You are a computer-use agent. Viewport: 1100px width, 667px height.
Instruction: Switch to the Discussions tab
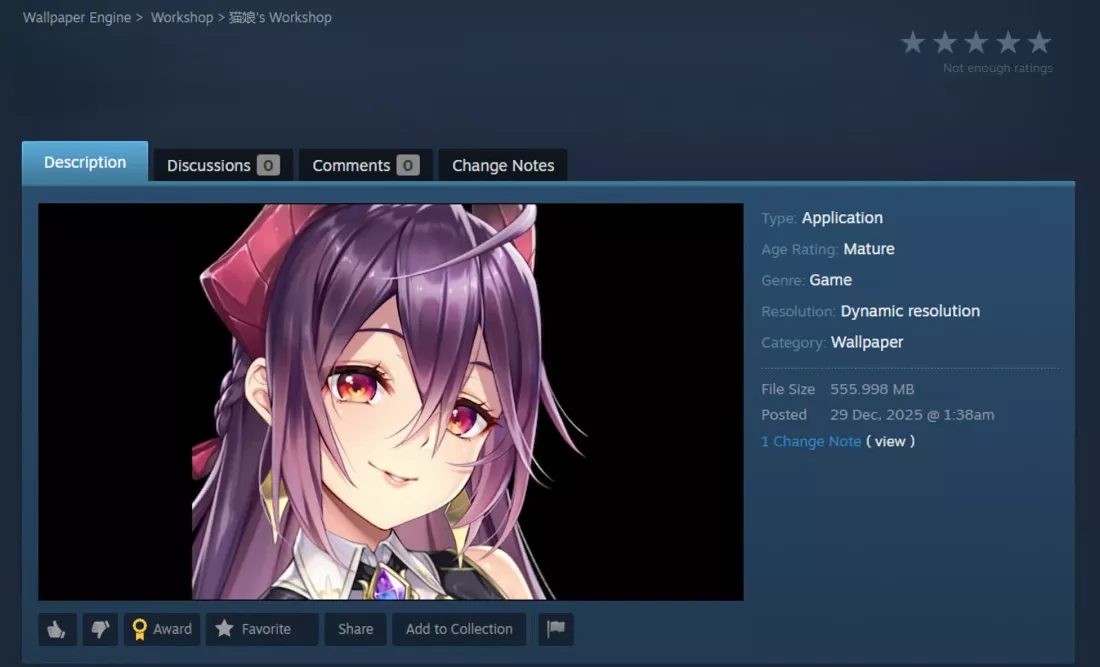tap(222, 166)
